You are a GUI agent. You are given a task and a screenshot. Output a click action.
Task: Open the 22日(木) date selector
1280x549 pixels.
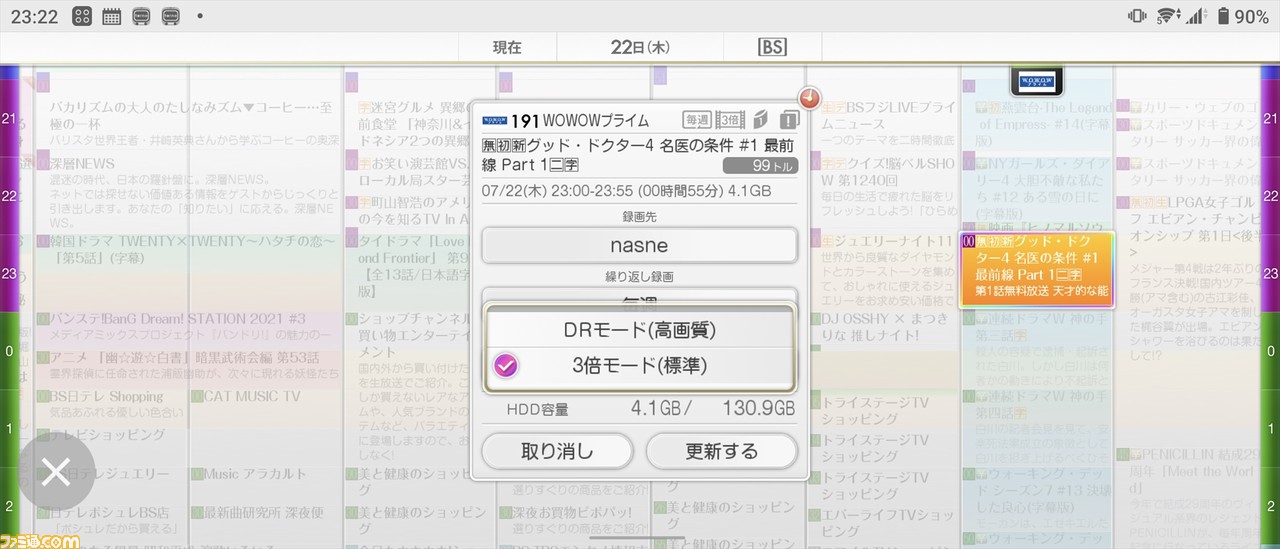[x=640, y=47]
